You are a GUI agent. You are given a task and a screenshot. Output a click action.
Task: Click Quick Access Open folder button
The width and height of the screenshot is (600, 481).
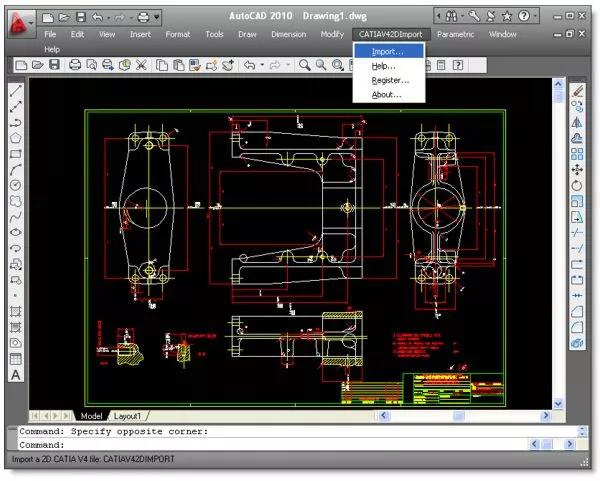(64, 17)
